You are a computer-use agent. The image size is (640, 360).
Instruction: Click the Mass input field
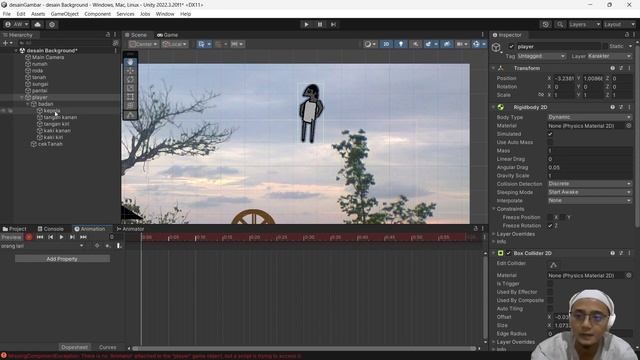coord(589,151)
